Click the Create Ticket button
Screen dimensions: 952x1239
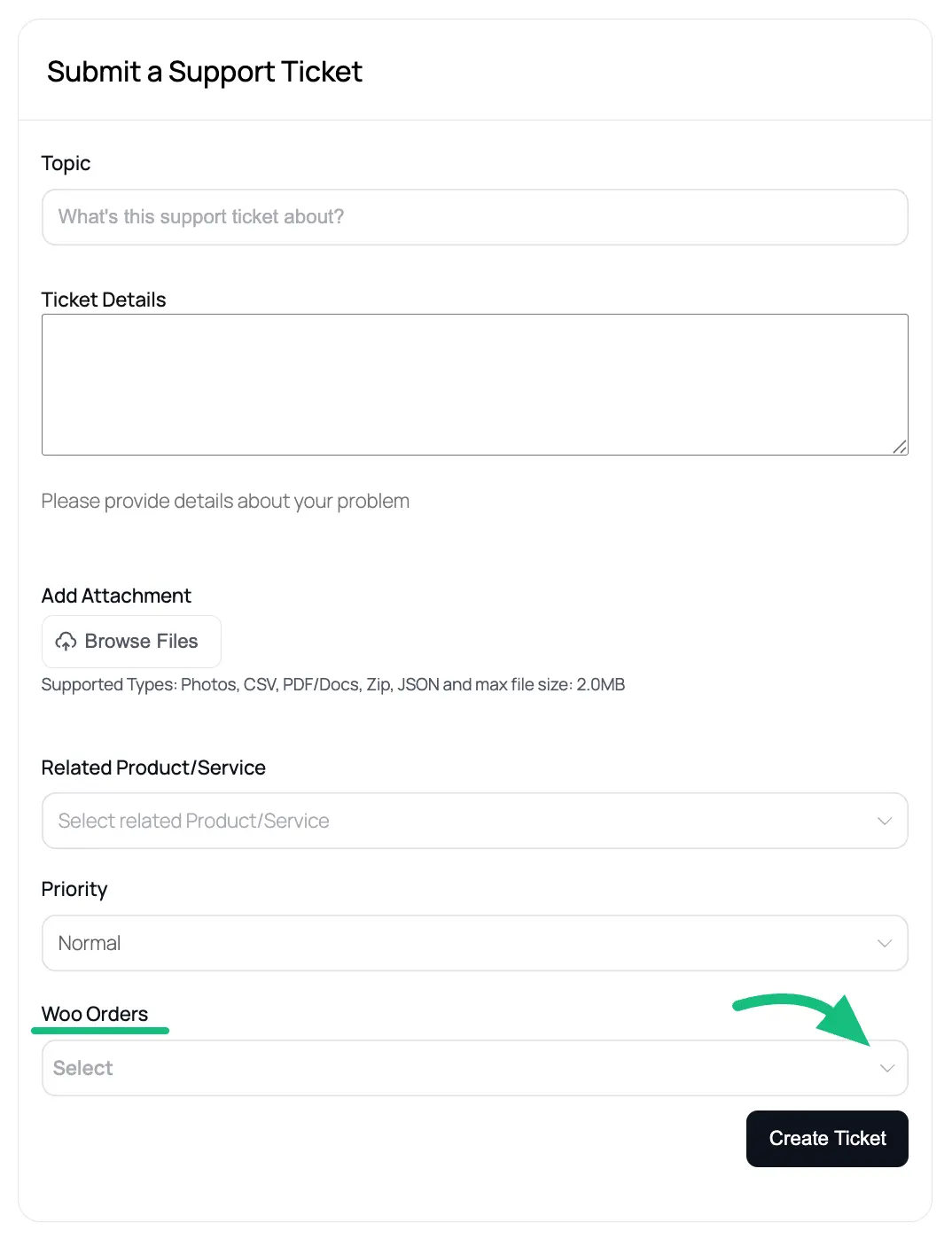click(826, 1138)
